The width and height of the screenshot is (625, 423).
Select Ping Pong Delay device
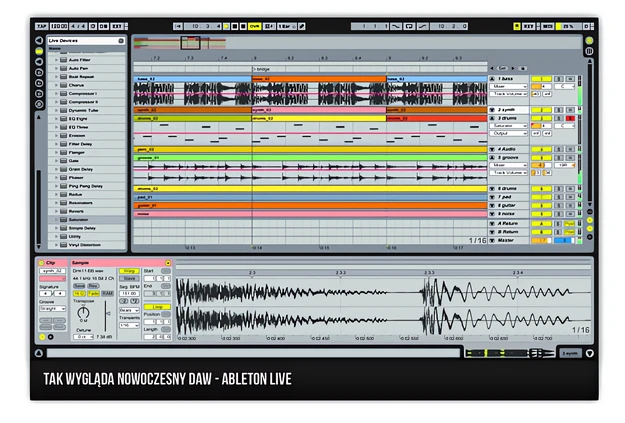(87, 186)
